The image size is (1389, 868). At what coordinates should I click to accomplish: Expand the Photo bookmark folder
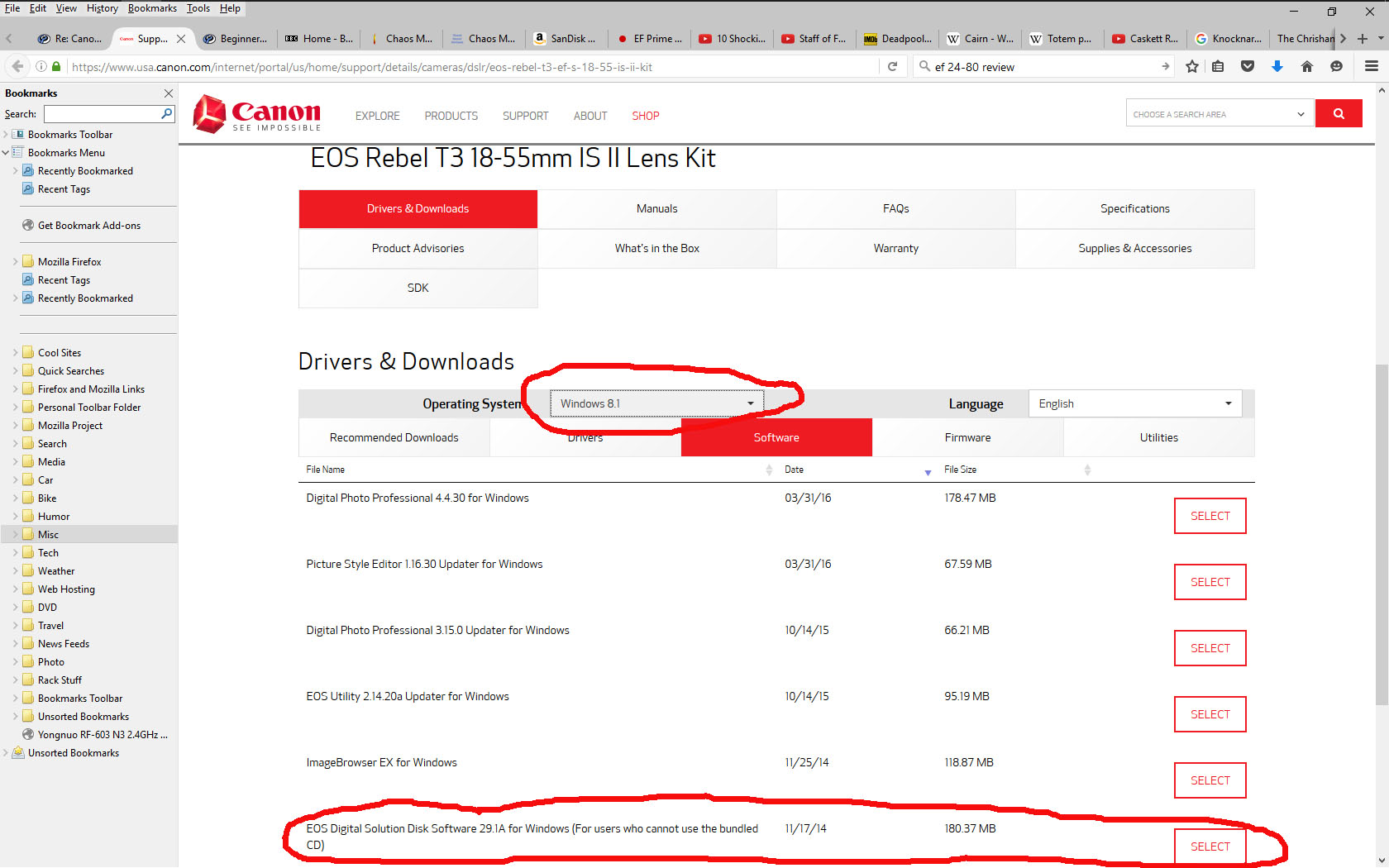[x=15, y=662]
